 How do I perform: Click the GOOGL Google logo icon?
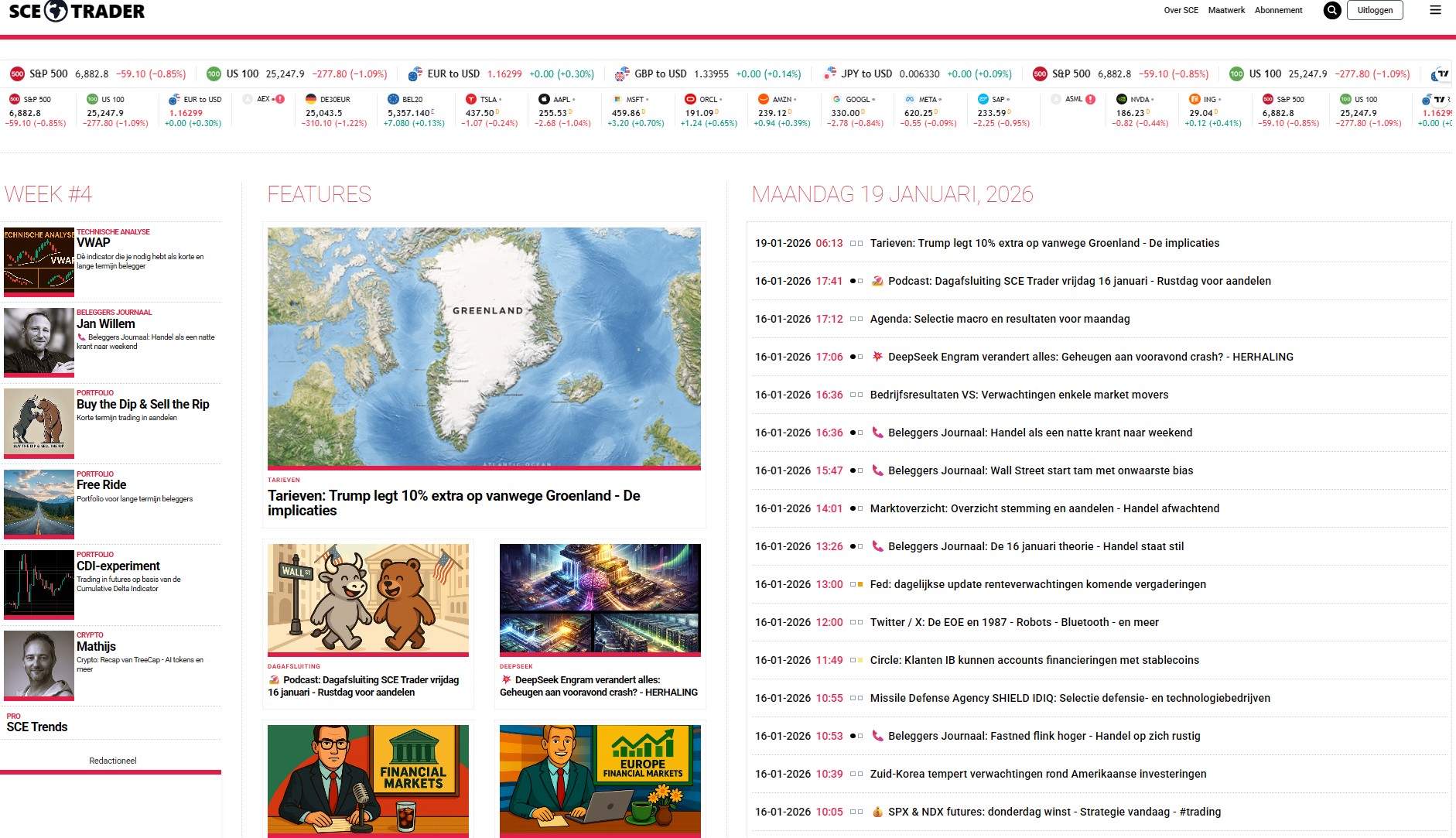pyautogui.click(x=836, y=99)
